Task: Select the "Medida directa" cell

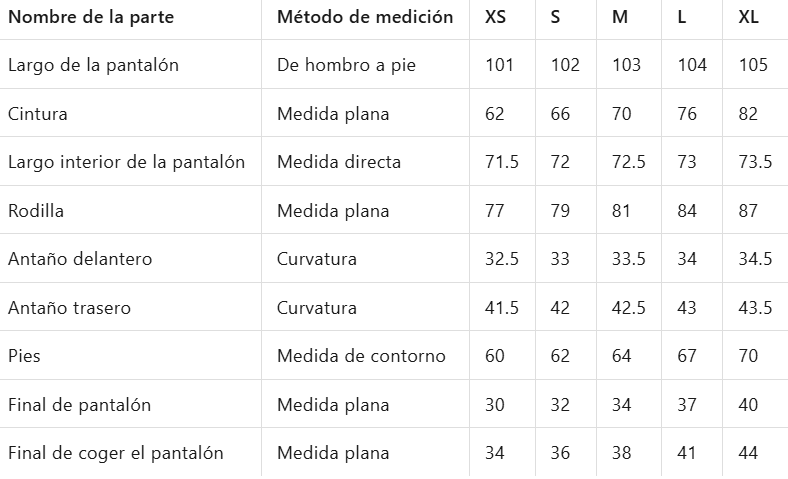Action: click(339, 162)
